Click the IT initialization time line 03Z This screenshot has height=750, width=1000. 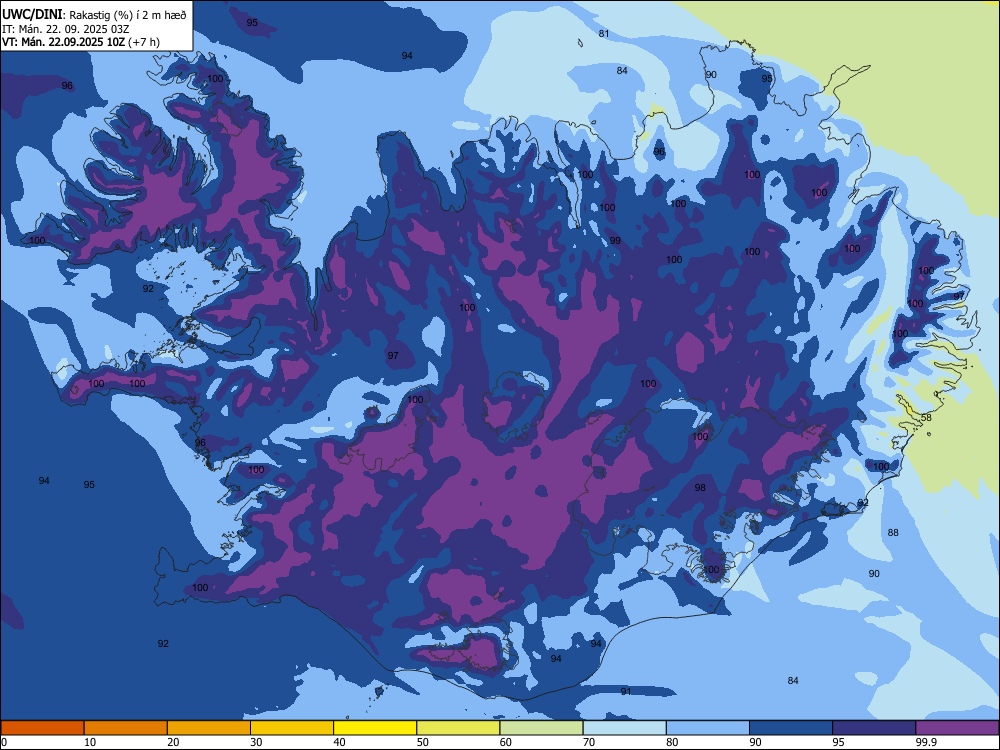[66, 29]
